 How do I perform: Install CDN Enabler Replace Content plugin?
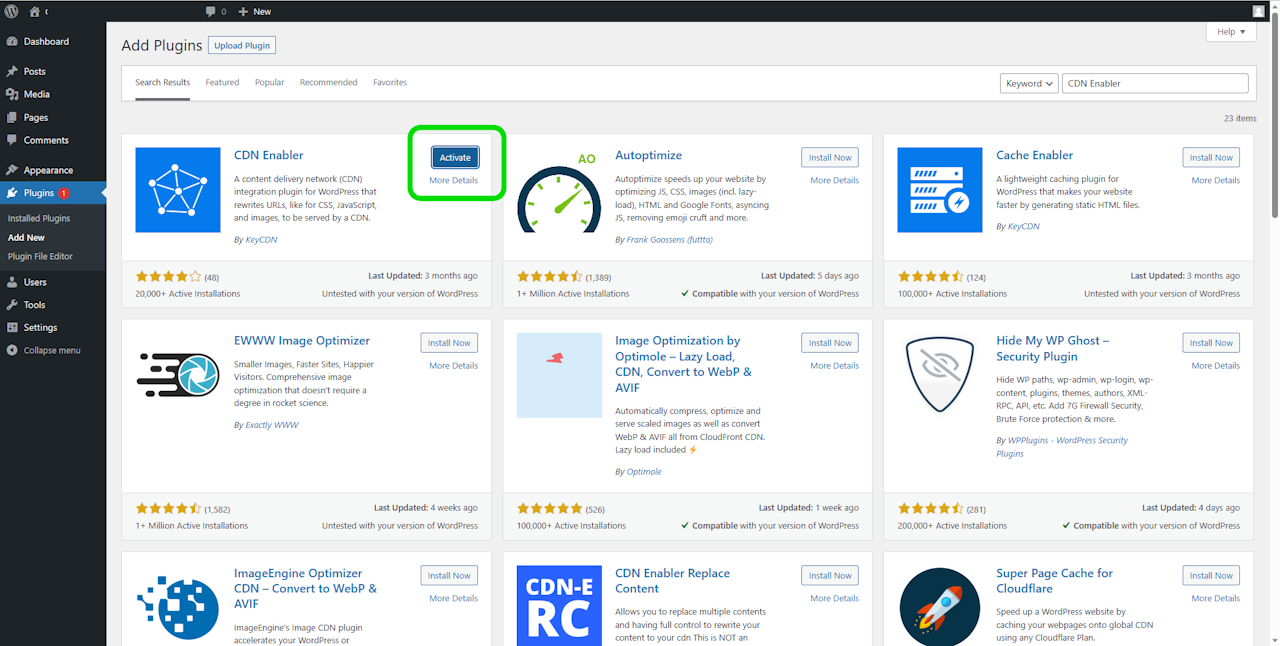[x=830, y=576]
